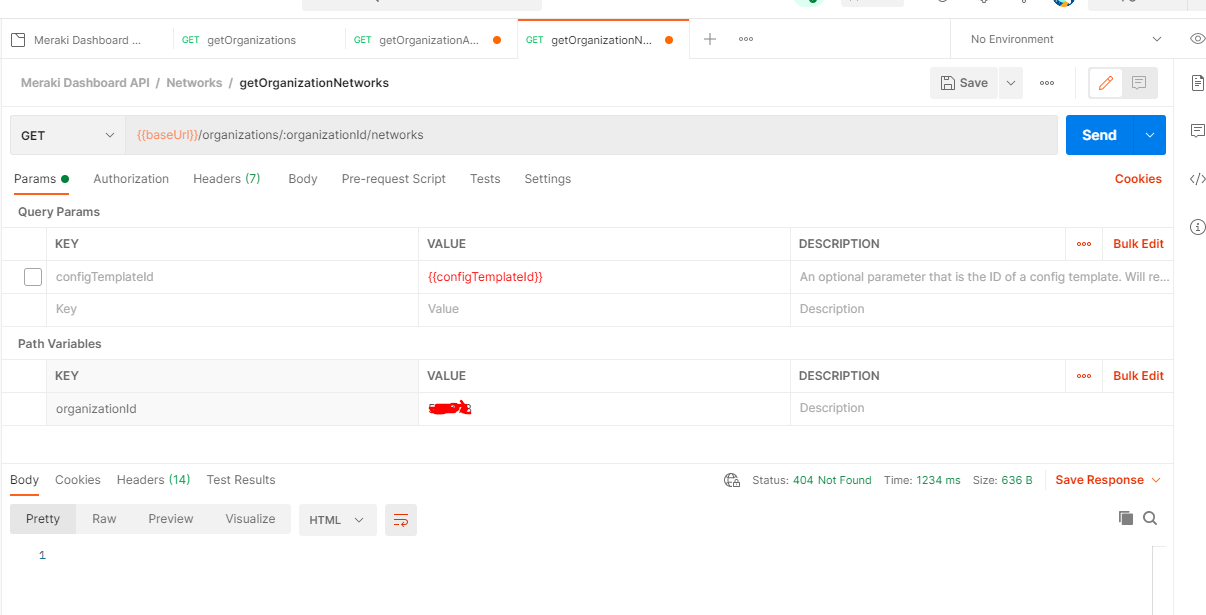This screenshot has width=1206, height=615.
Task: Open the environment quick look eye icon
Action: tap(1197, 39)
